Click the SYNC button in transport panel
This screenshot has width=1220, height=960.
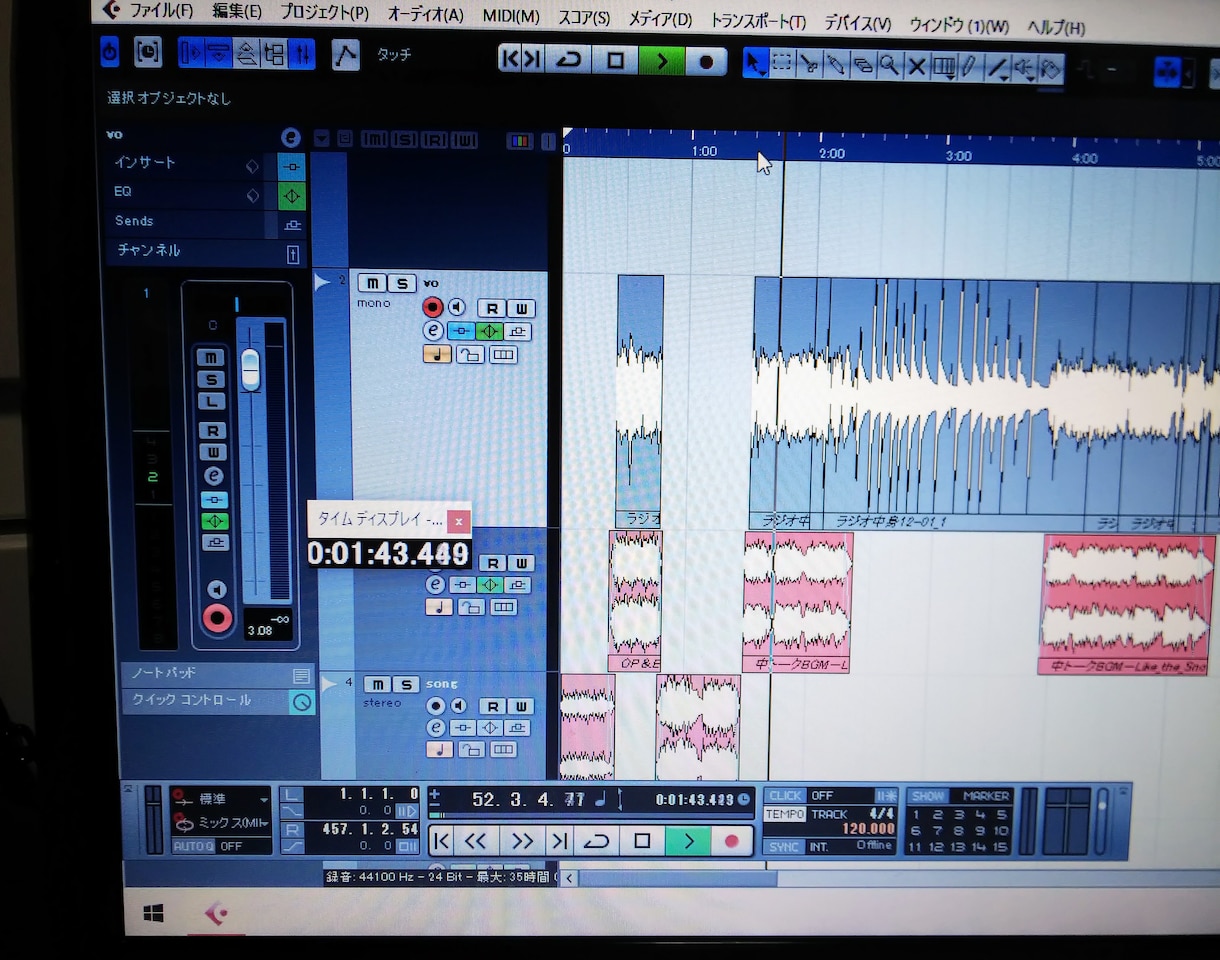point(785,847)
